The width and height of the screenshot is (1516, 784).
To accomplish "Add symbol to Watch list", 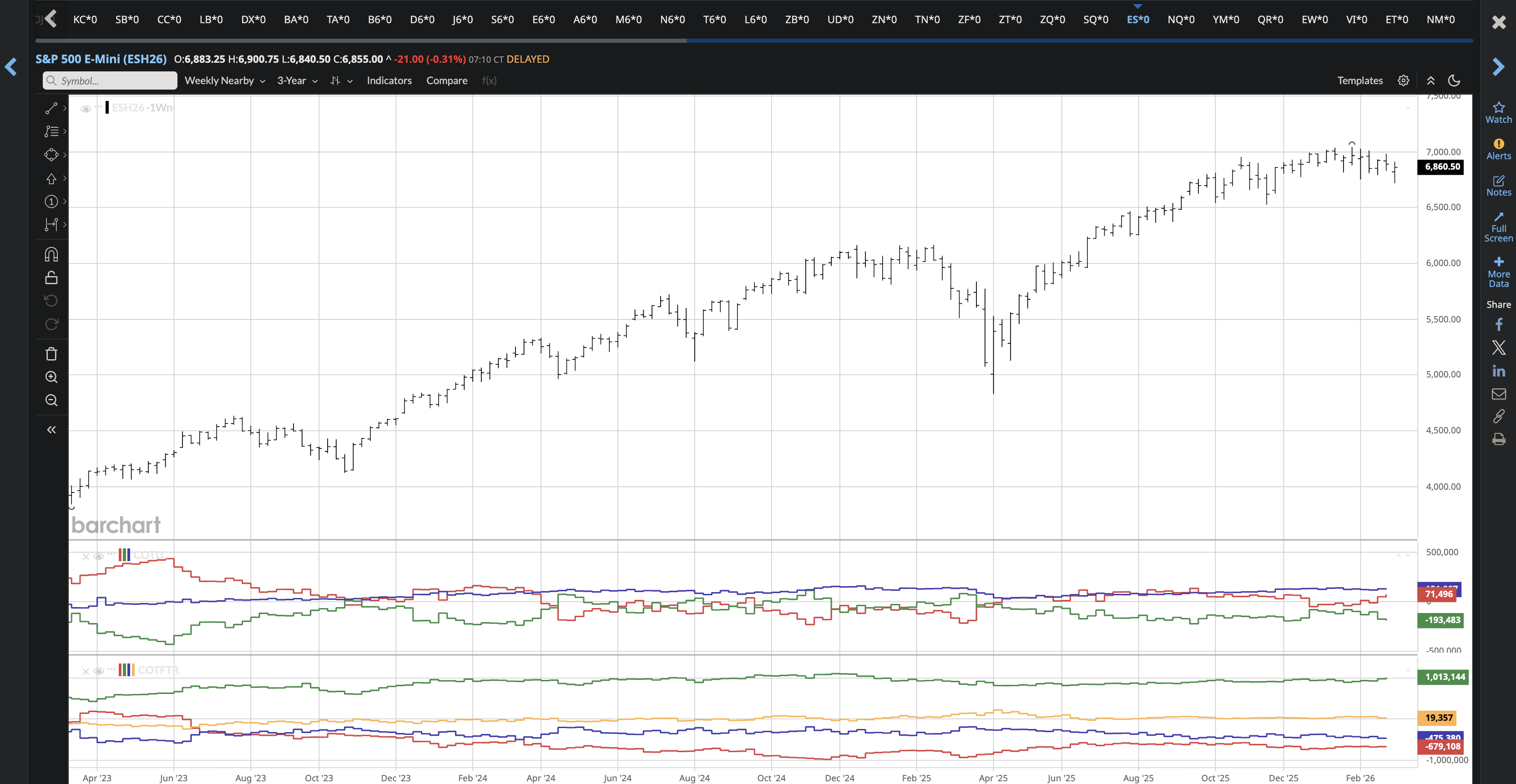I will point(1498,112).
